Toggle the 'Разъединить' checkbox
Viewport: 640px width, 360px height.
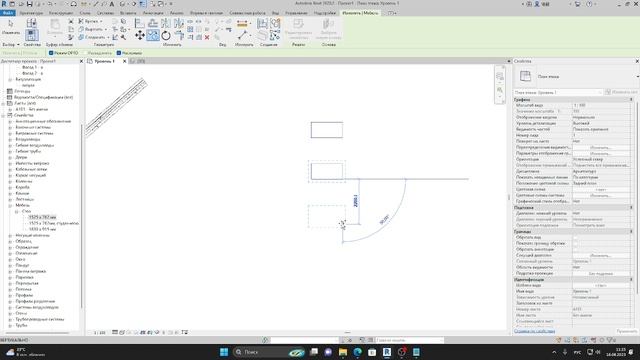pyautogui.click(x=85, y=53)
